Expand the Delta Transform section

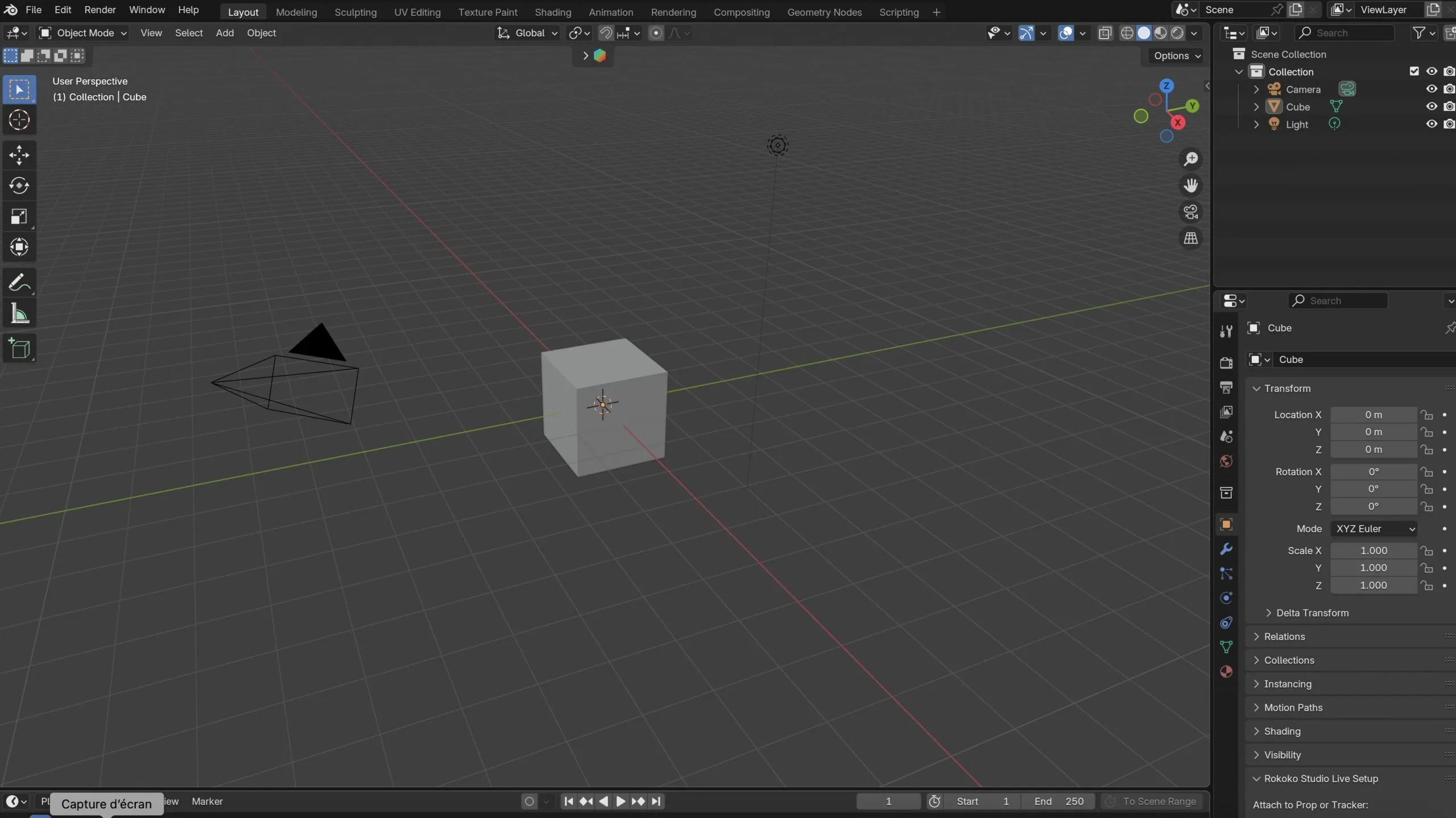pyautogui.click(x=1313, y=613)
